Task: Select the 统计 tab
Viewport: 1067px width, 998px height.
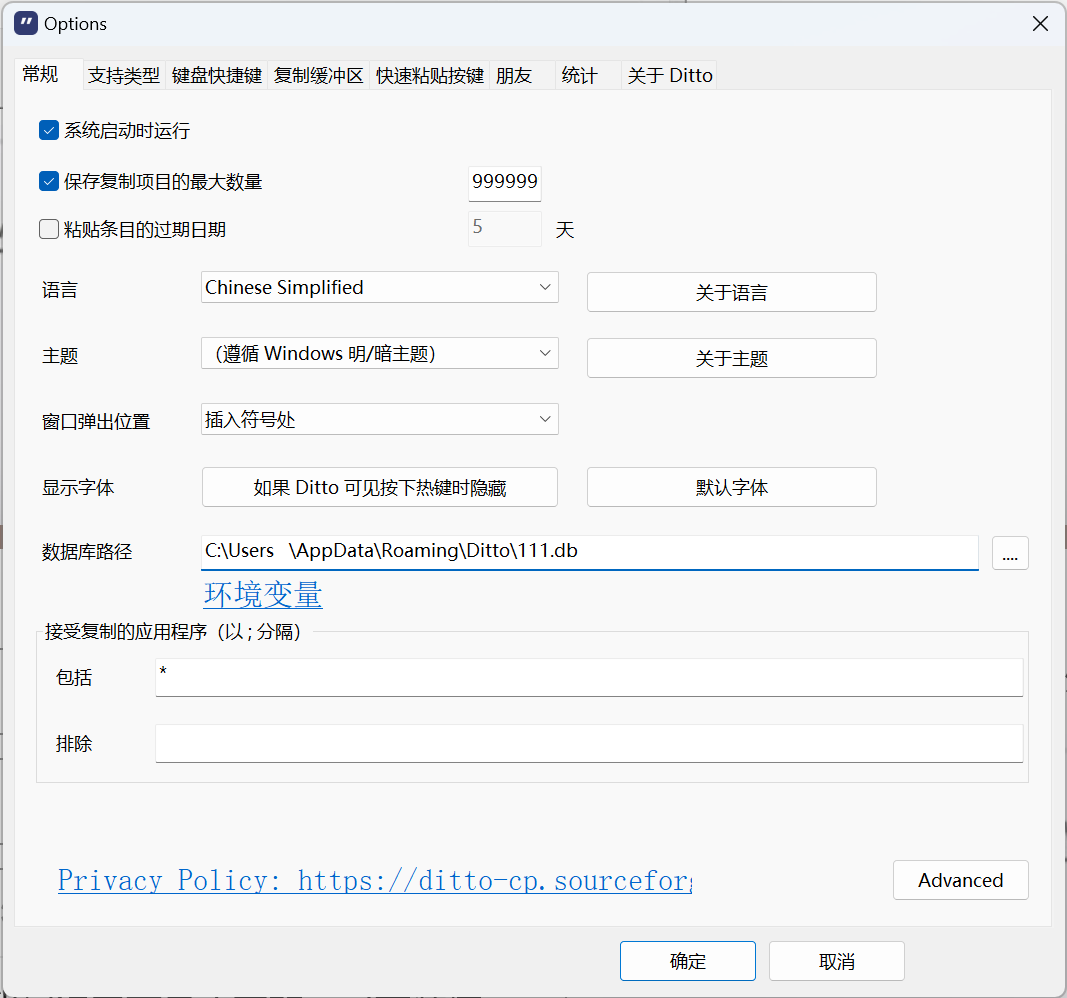Action: pyautogui.click(x=579, y=76)
